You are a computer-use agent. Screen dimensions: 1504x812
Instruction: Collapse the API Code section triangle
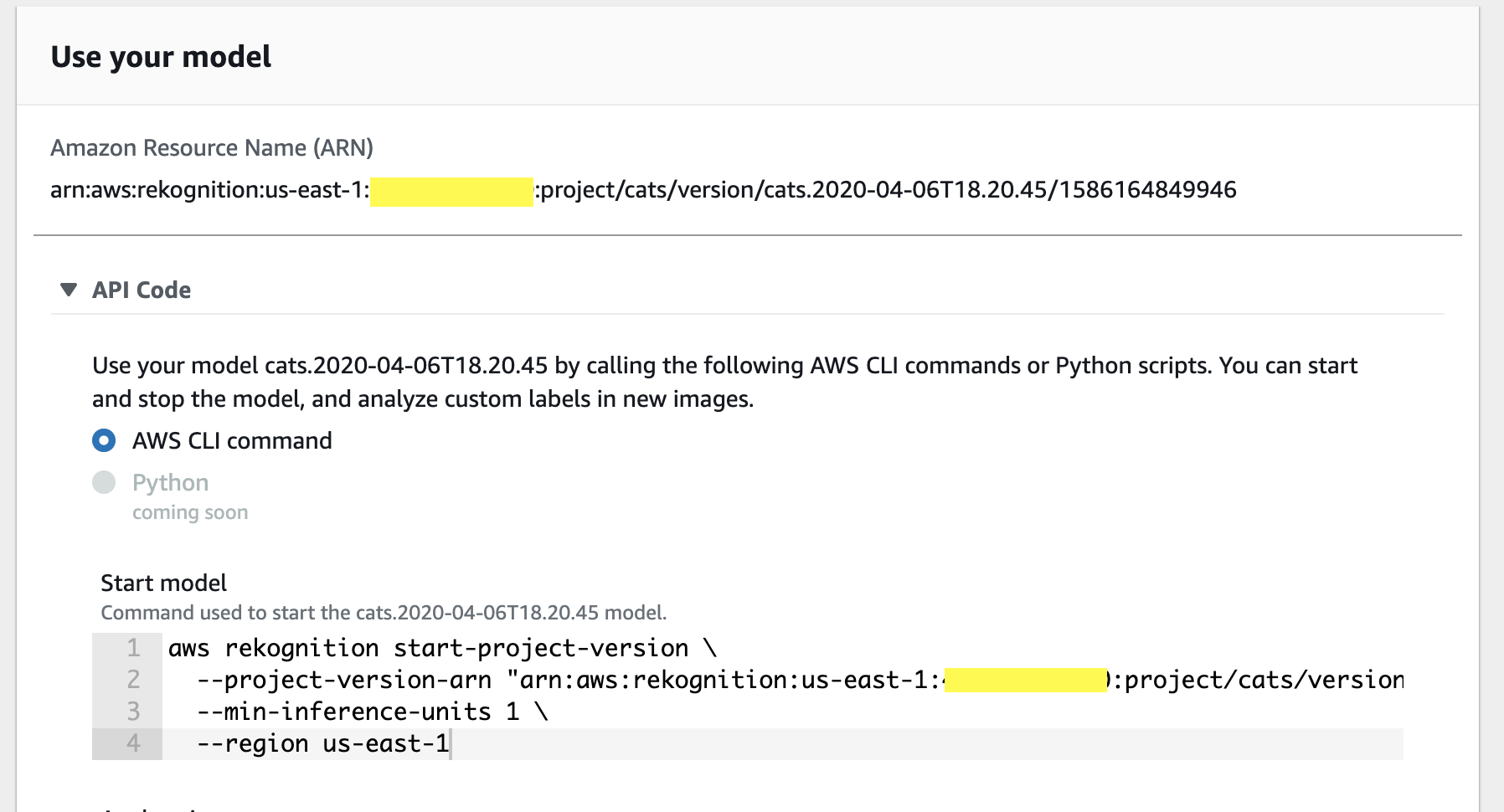click(x=69, y=290)
